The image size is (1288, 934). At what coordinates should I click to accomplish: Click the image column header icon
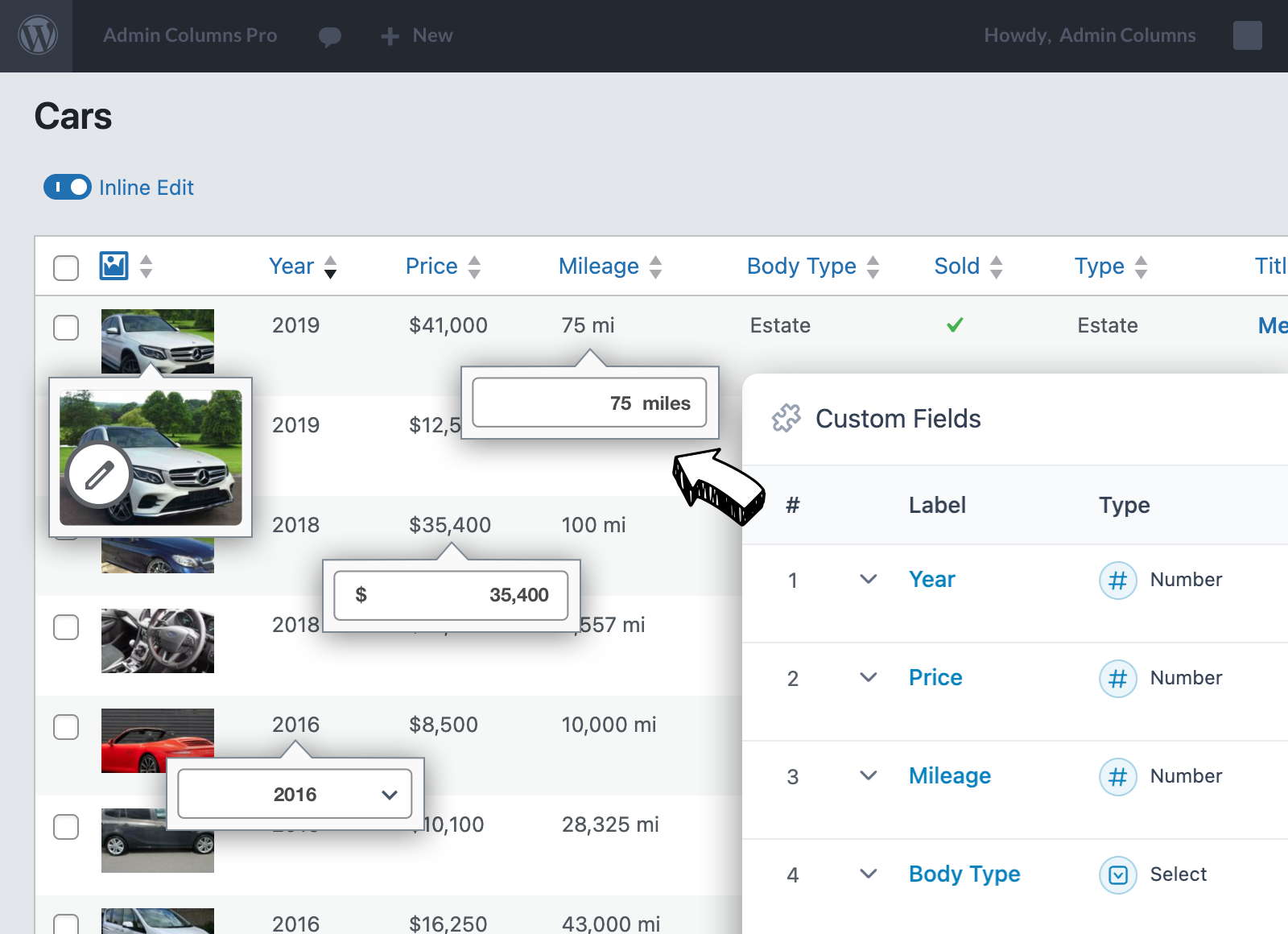115,265
